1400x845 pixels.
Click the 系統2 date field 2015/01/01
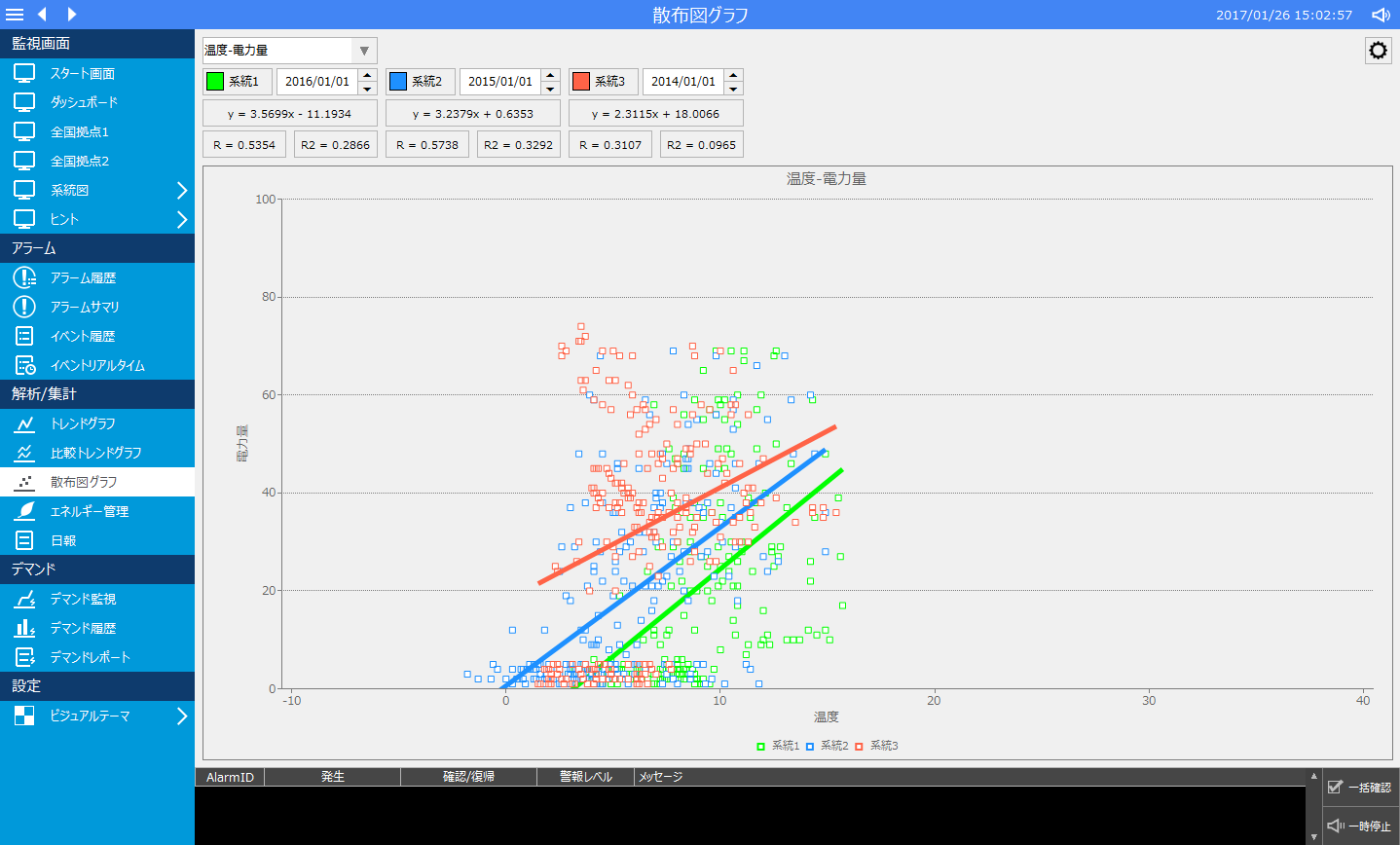pyautogui.click(x=500, y=82)
